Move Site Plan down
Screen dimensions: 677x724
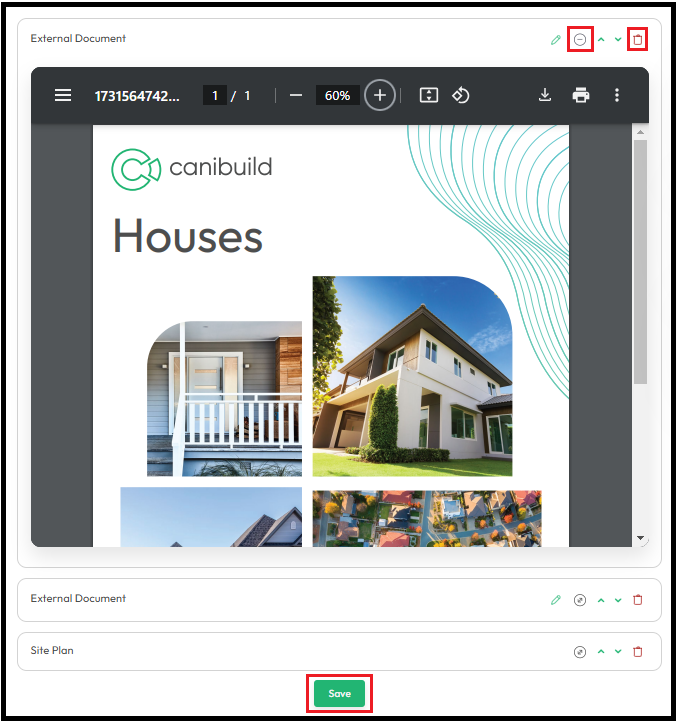click(618, 652)
